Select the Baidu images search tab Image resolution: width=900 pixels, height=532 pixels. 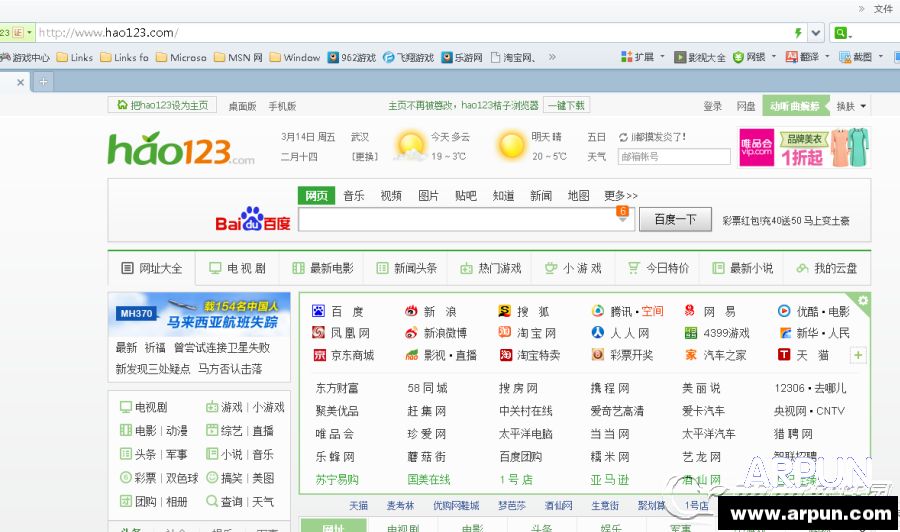click(x=428, y=196)
